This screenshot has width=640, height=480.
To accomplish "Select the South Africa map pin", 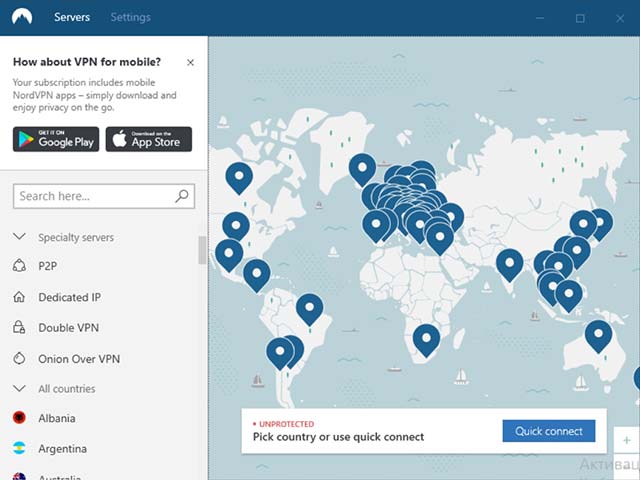I will tap(427, 340).
